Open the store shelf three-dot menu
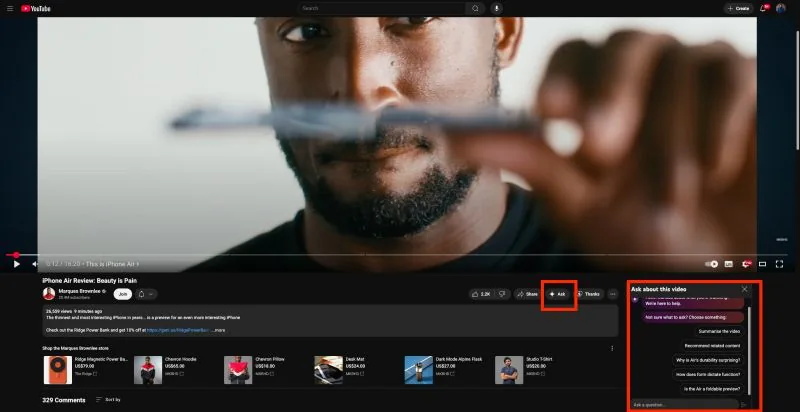800x412 pixels. click(x=612, y=349)
